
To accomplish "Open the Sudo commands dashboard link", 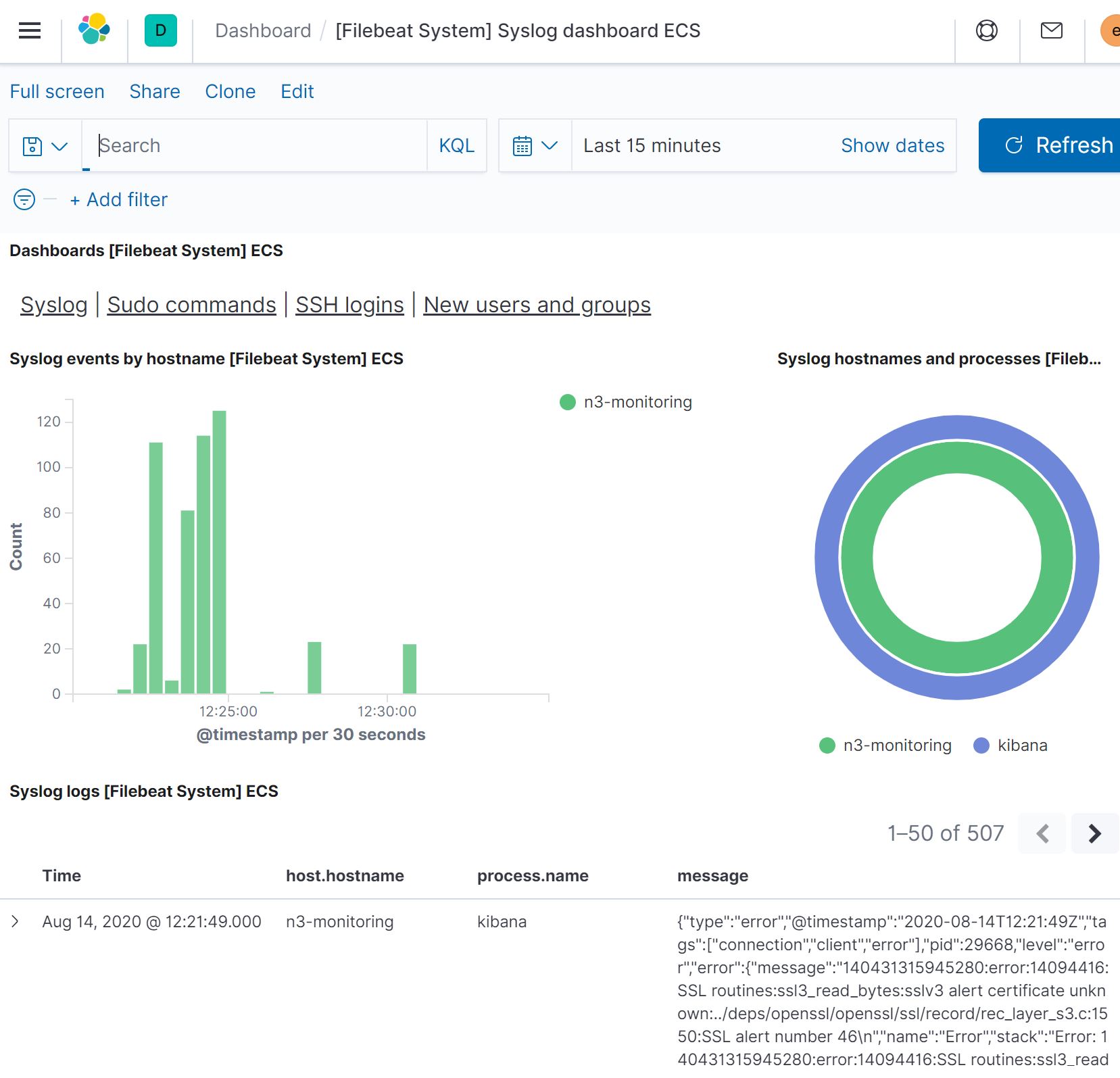I will pyautogui.click(x=191, y=305).
